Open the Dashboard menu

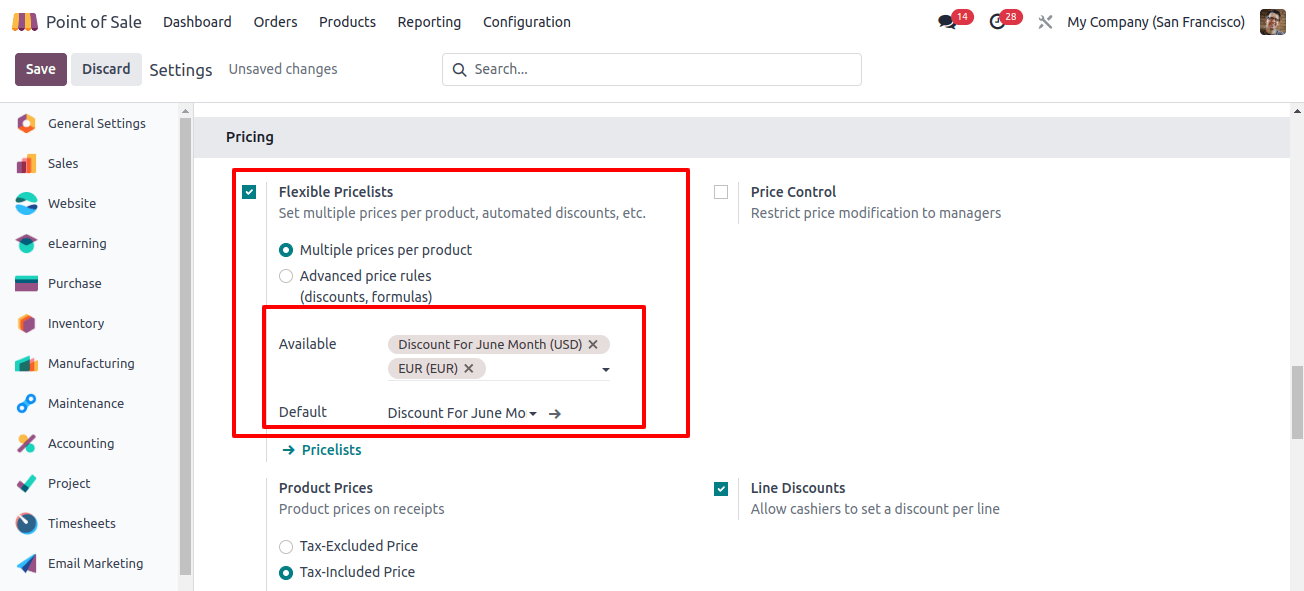click(197, 22)
